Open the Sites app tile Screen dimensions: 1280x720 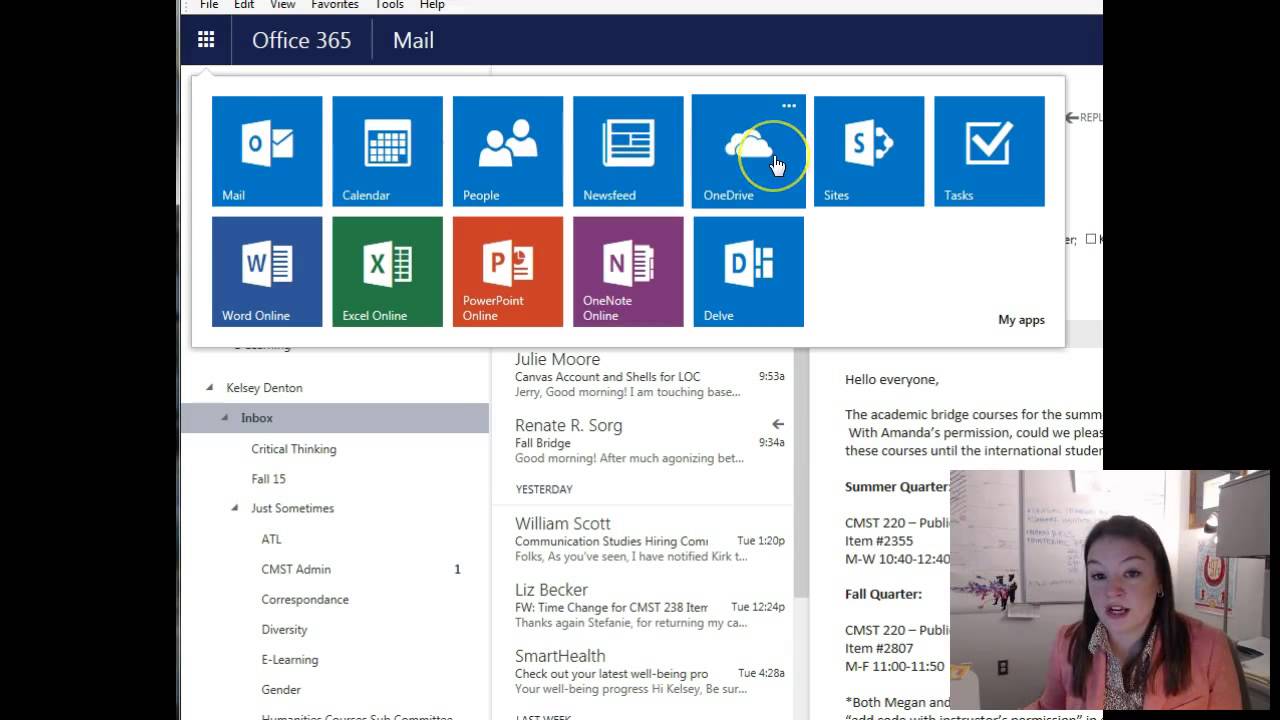[869, 151]
